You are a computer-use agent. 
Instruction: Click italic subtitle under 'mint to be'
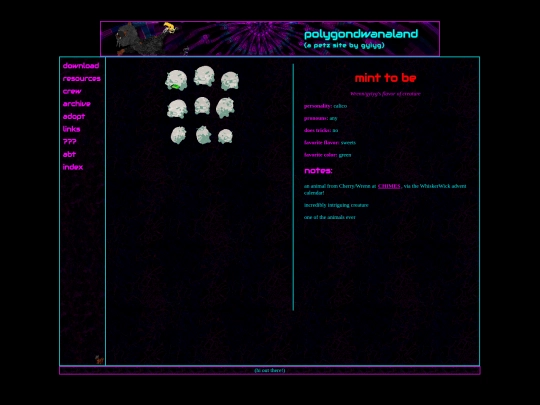[x=385, y=94]
